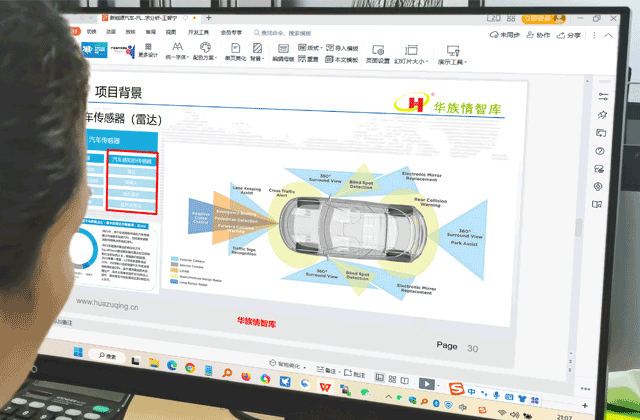Open WPS Office from the taskbar
Screen dimensions: 640x420
(x=325, y=383)
